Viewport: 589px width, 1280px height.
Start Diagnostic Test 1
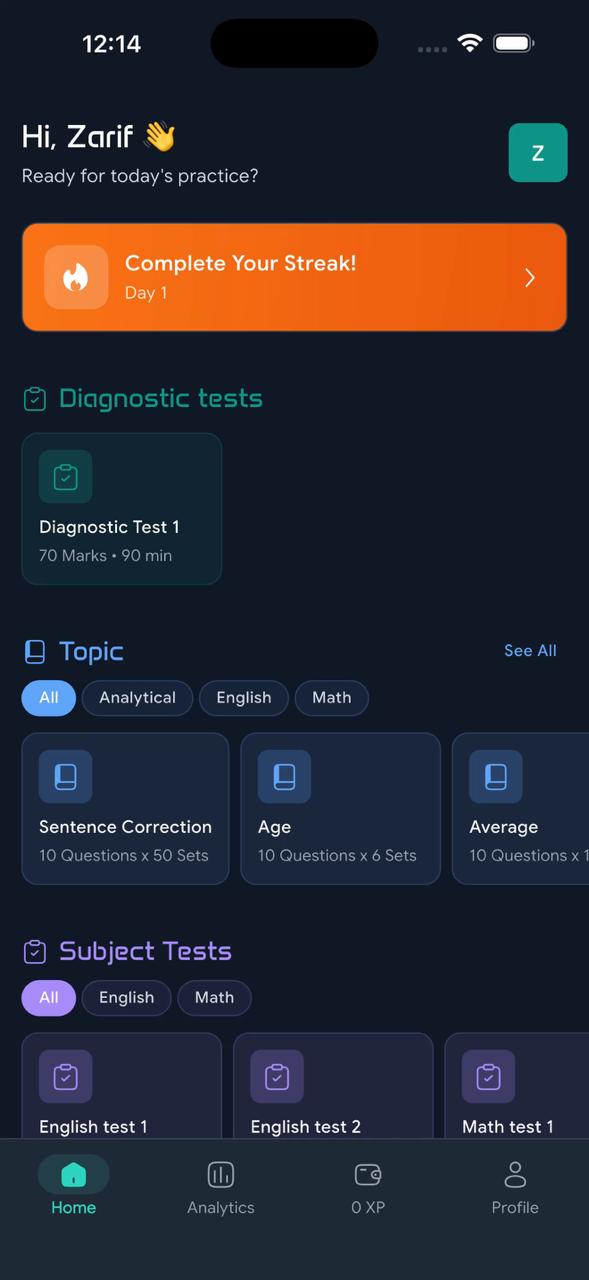click(121, 508)
